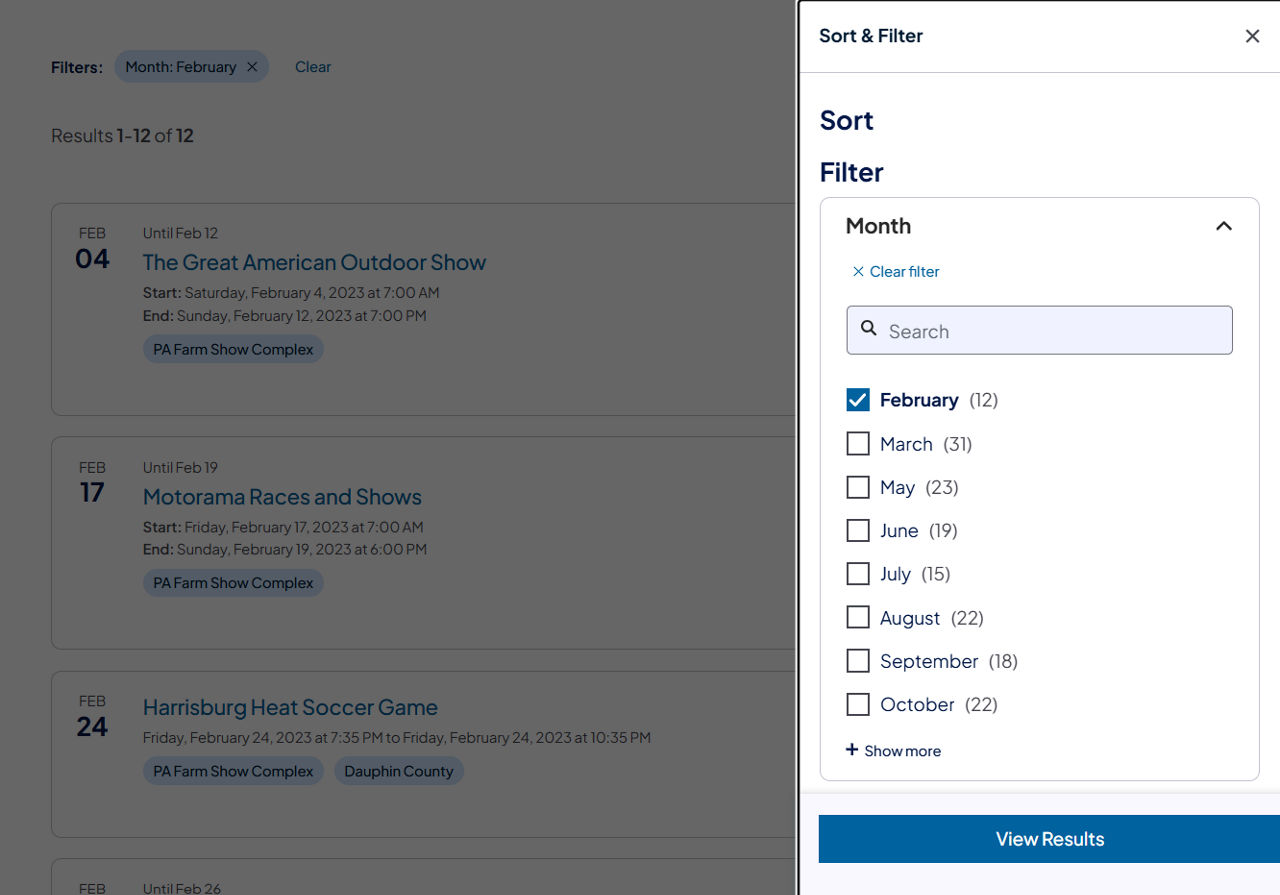Viewport: 1280px width, 895px height.
Task: Remove the Month: February filter chip
Action: [252, 67]
